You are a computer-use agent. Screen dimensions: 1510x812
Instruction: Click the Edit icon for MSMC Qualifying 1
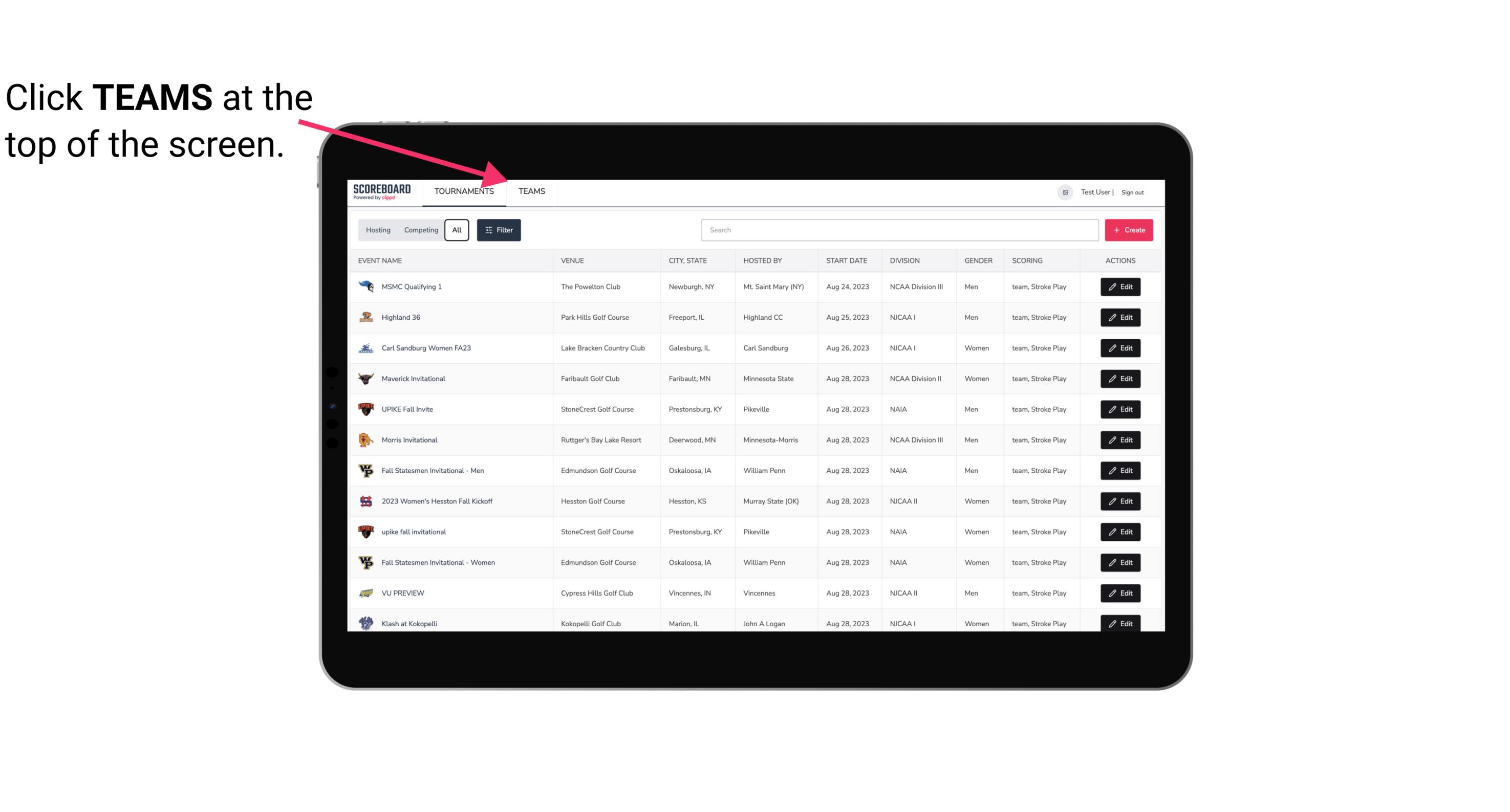pos(1120,287)
